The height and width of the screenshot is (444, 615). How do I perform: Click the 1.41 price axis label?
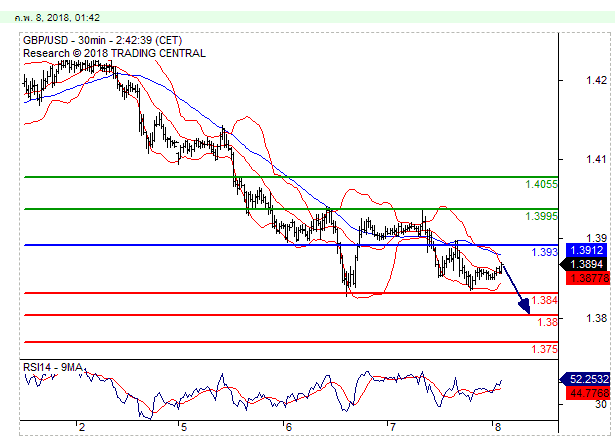coord(596,159)
